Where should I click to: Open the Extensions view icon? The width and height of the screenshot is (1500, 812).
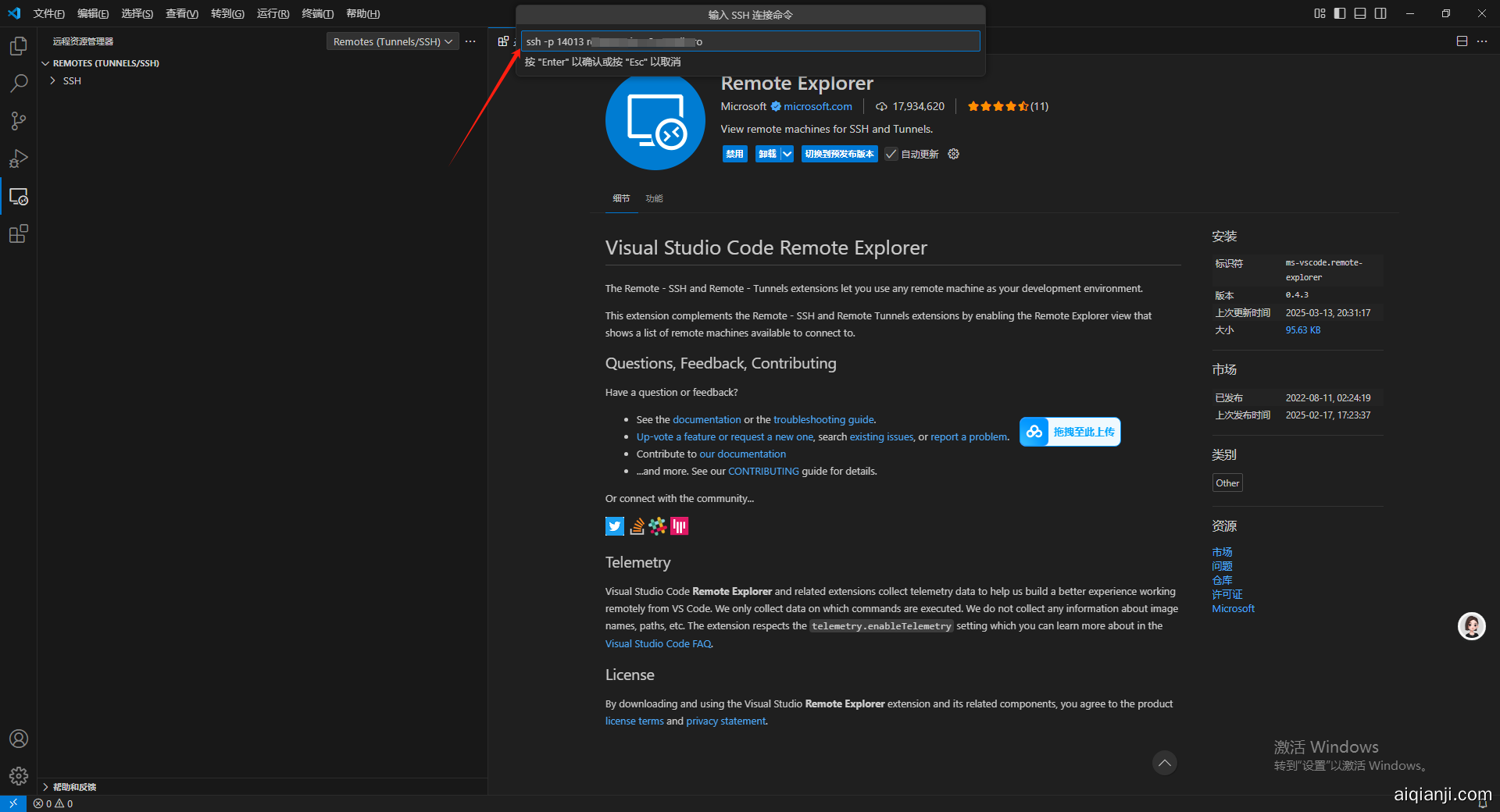19,233
